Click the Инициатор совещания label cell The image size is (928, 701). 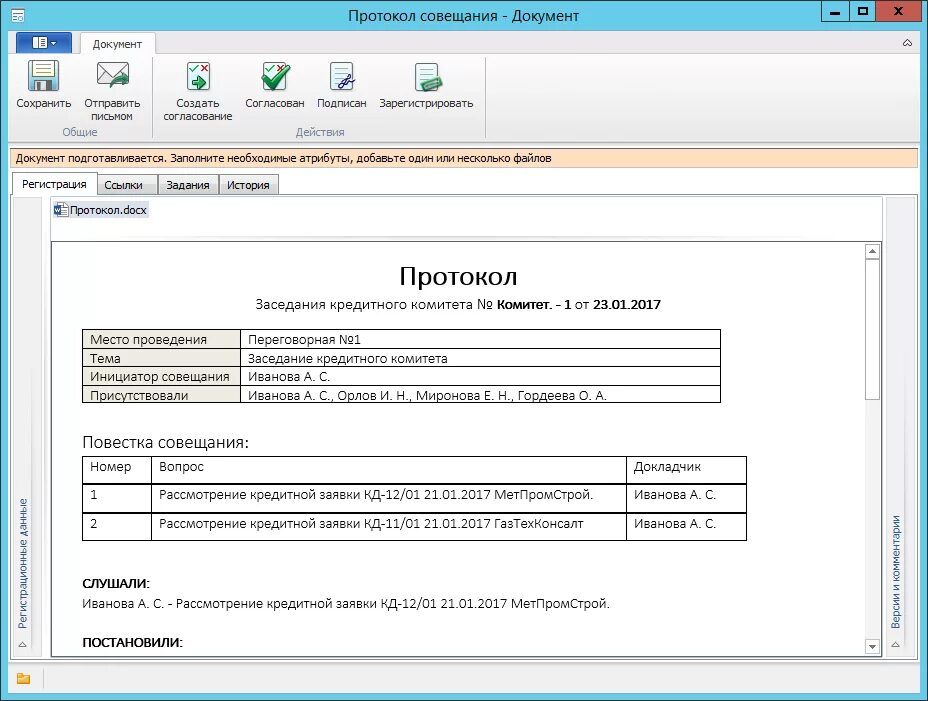(x=162, y=376)
